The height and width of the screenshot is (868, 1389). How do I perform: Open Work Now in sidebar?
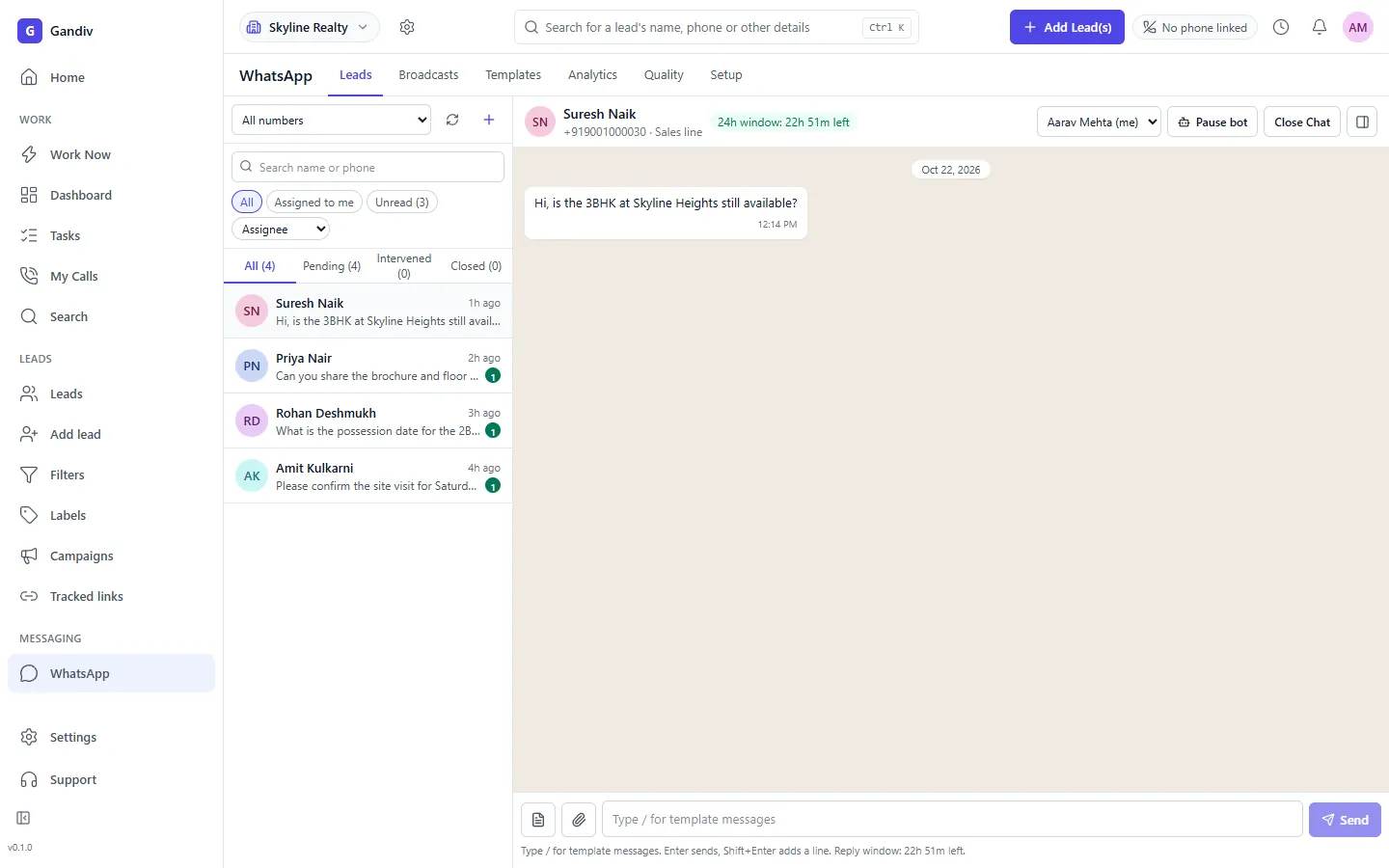[x=111, y=154]
